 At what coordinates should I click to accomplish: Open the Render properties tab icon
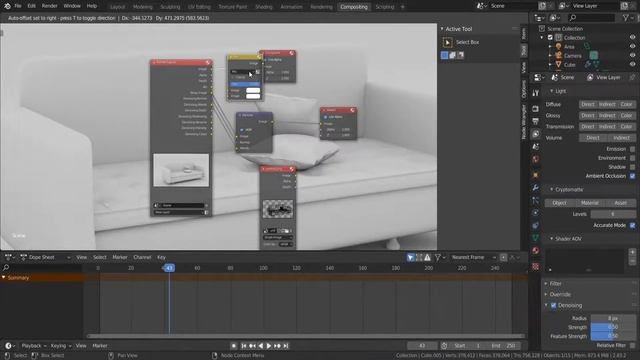(x=536, y=109)
